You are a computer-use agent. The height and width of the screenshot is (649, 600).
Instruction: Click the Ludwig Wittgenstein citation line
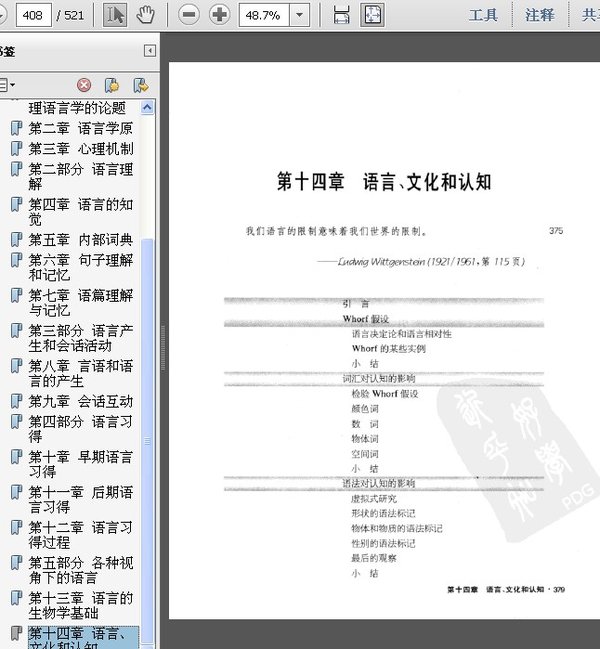coord(421,262)
